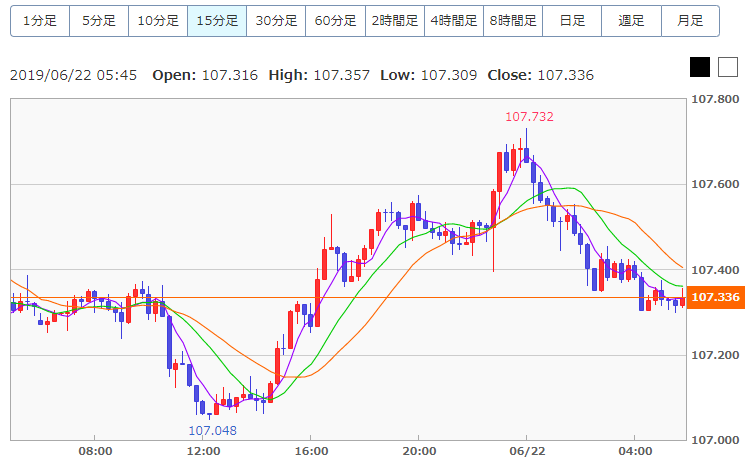Viewport: 752px width, 463px height.
Task: Click the 16:00 time axis label
Action: pos(311,451)
